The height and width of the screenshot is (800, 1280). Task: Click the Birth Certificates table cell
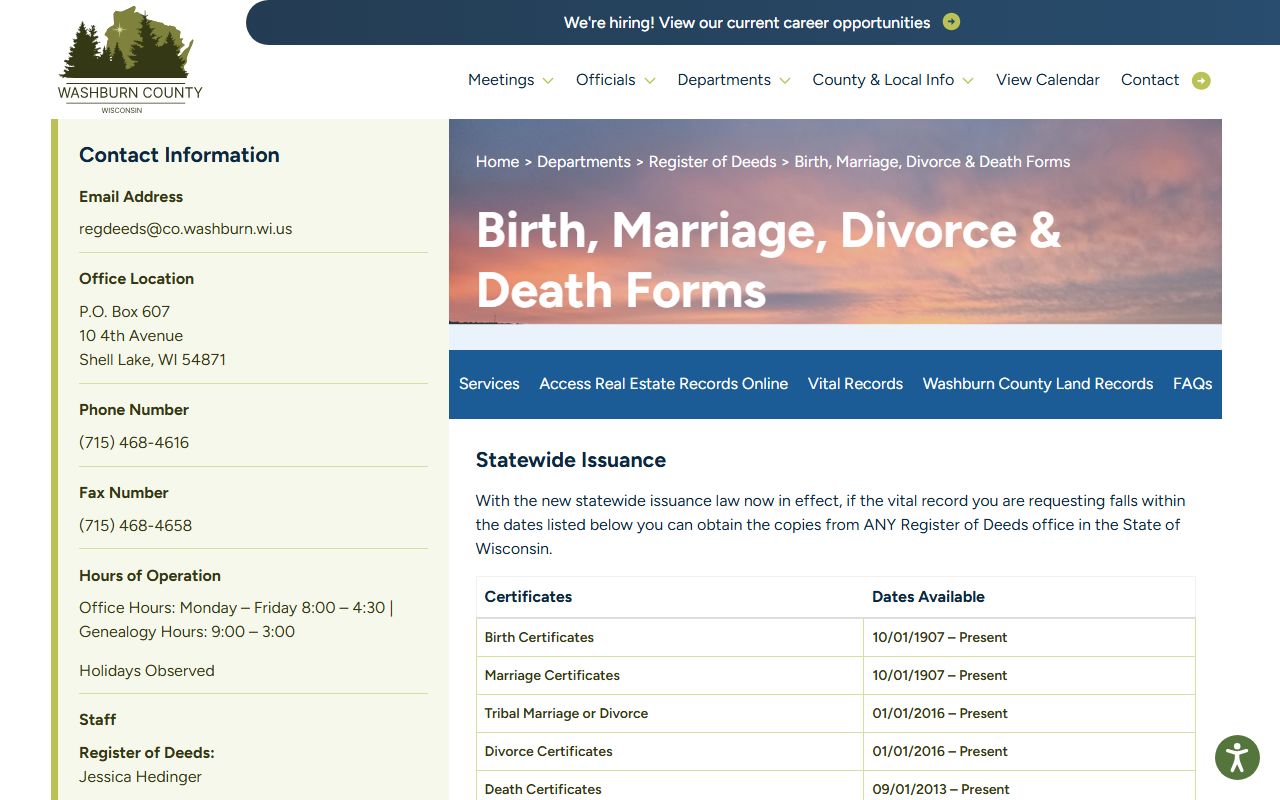coord(670,638)
